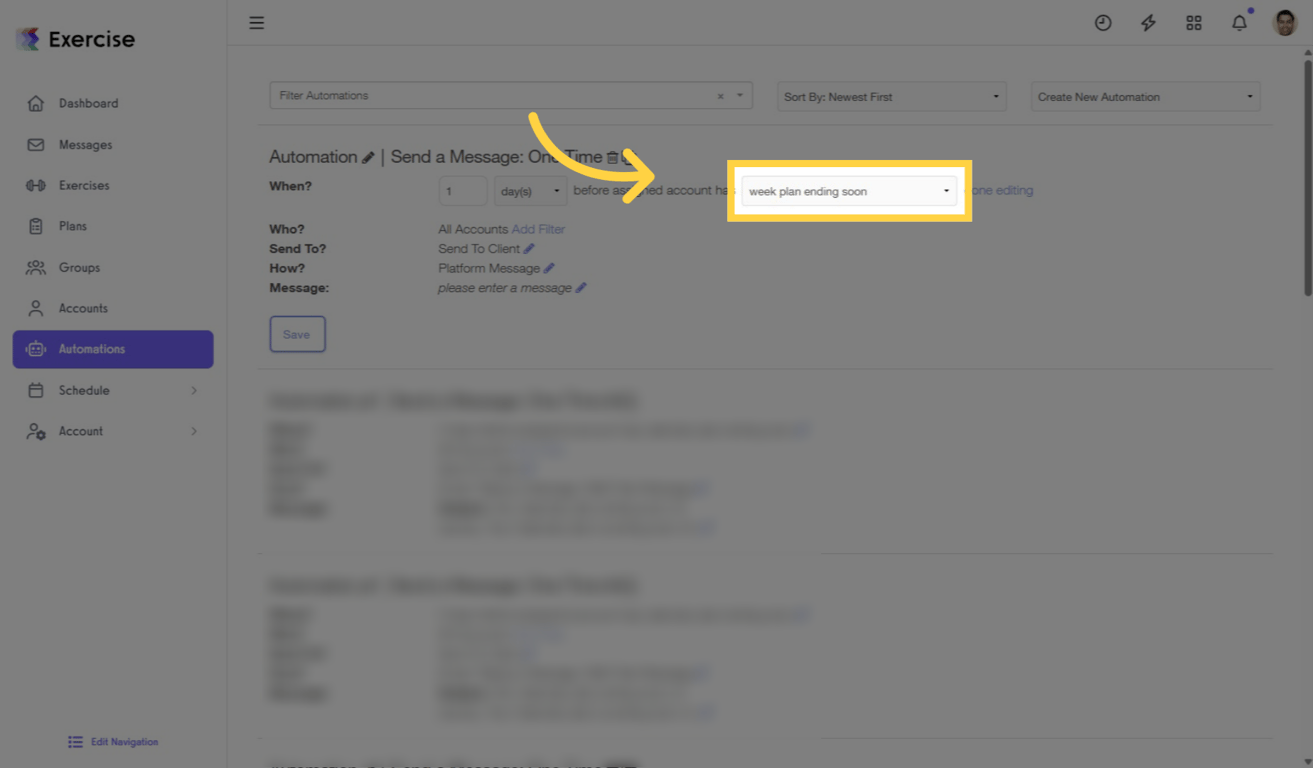Screen dimensions: 1313x768
Task: Delete the automation with the trash icon
Action: coord(612,157)
